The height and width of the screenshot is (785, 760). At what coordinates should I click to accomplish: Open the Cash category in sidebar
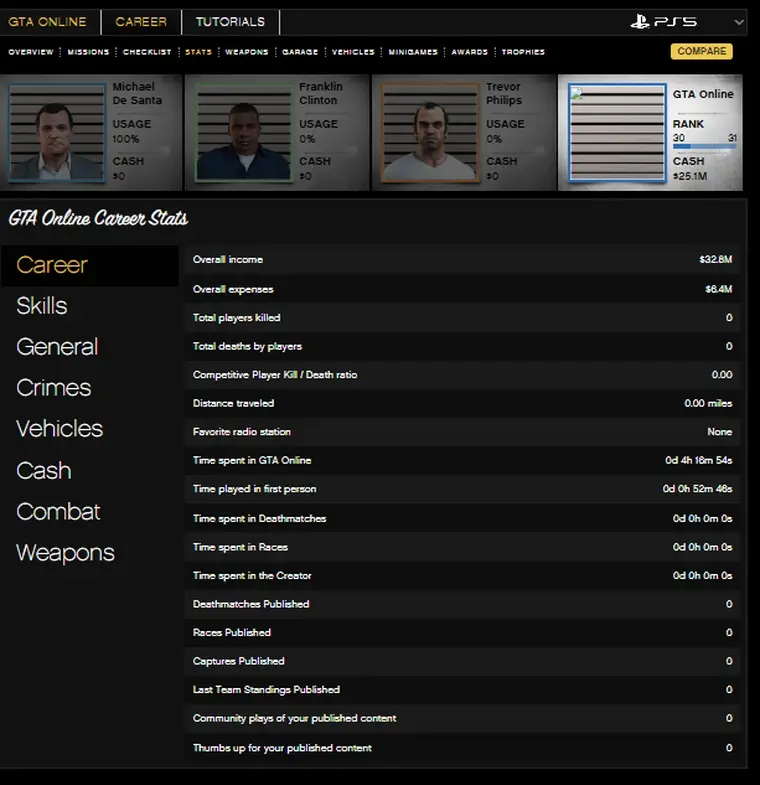click(x=44, y=471)
